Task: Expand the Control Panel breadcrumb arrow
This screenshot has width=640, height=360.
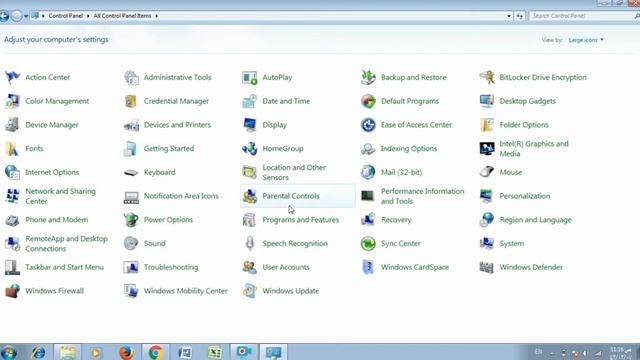Action: pyautogui.click(x=88, y=16)
